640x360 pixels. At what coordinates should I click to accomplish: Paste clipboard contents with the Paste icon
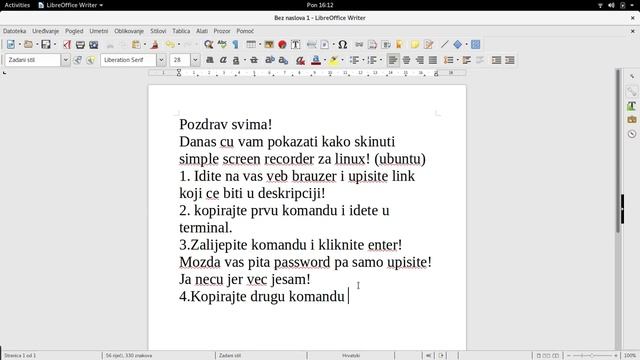[136, 44]
